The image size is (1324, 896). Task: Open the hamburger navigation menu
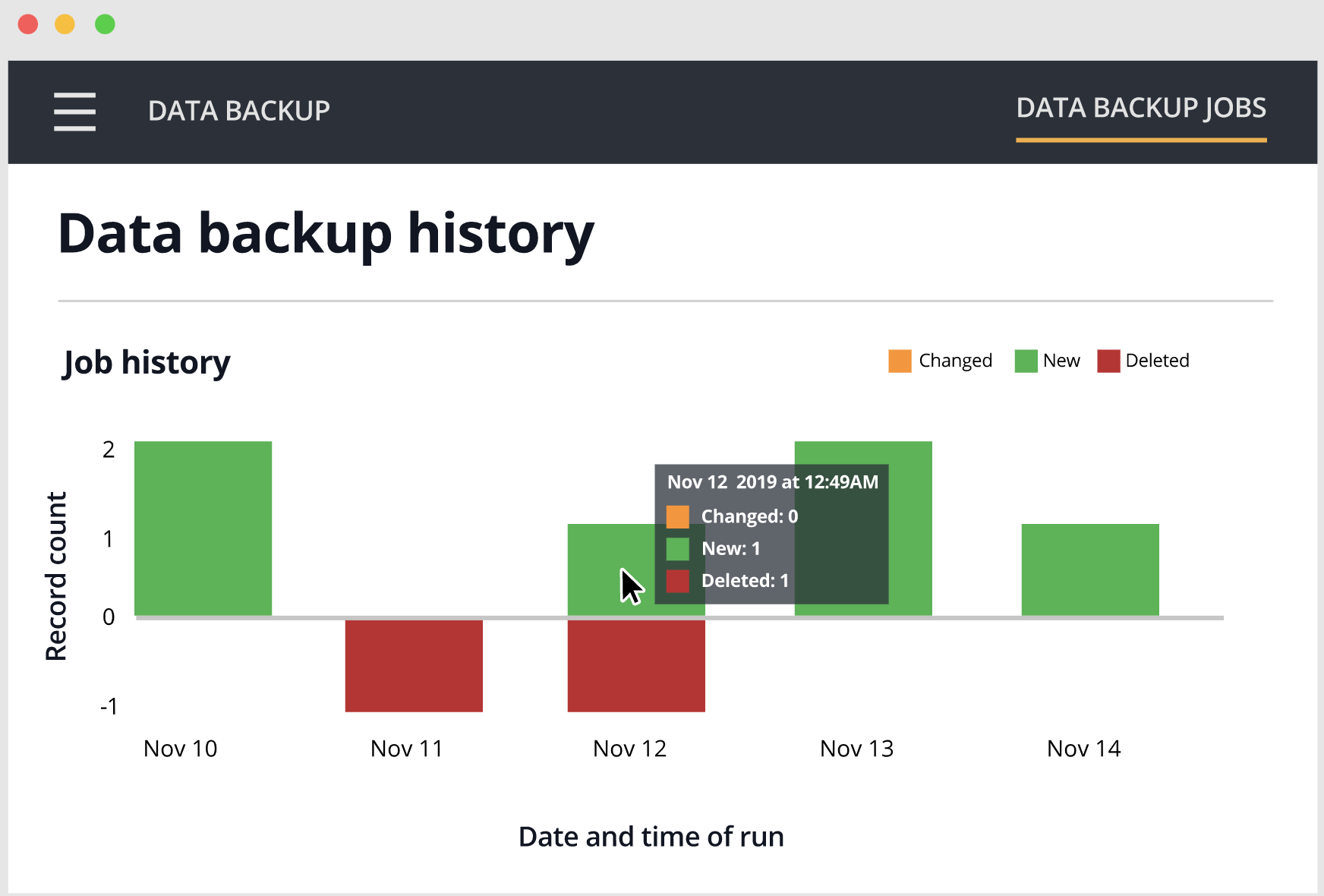click(74, 112)
